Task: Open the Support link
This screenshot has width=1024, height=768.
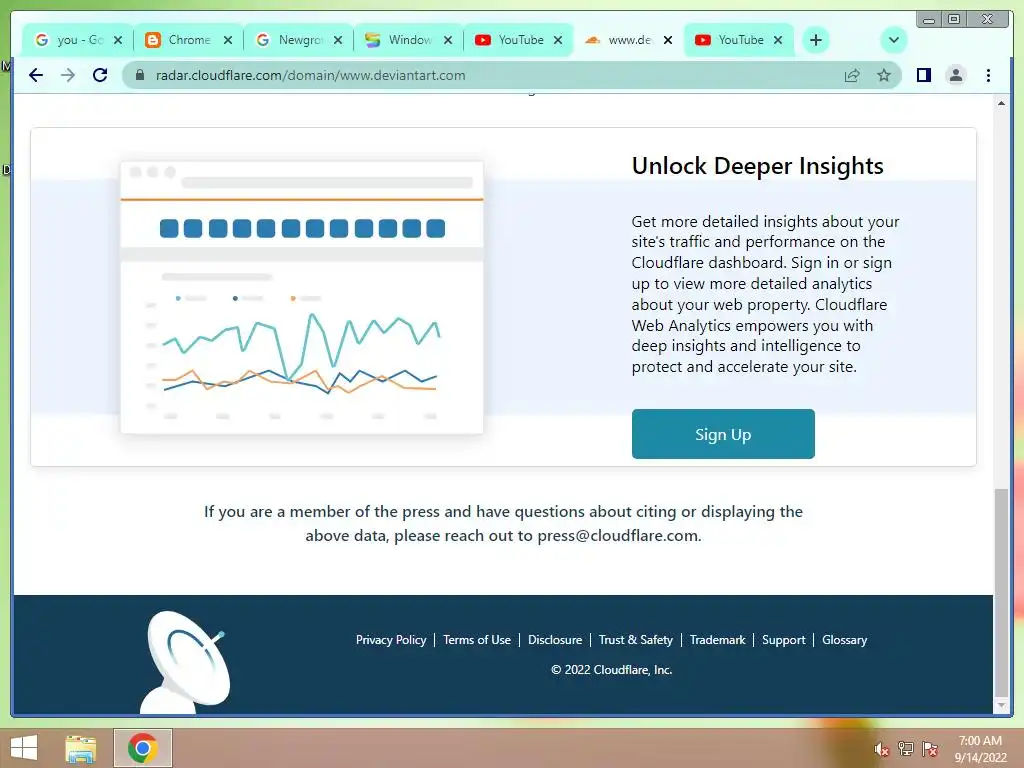Action: coord(783,640)
